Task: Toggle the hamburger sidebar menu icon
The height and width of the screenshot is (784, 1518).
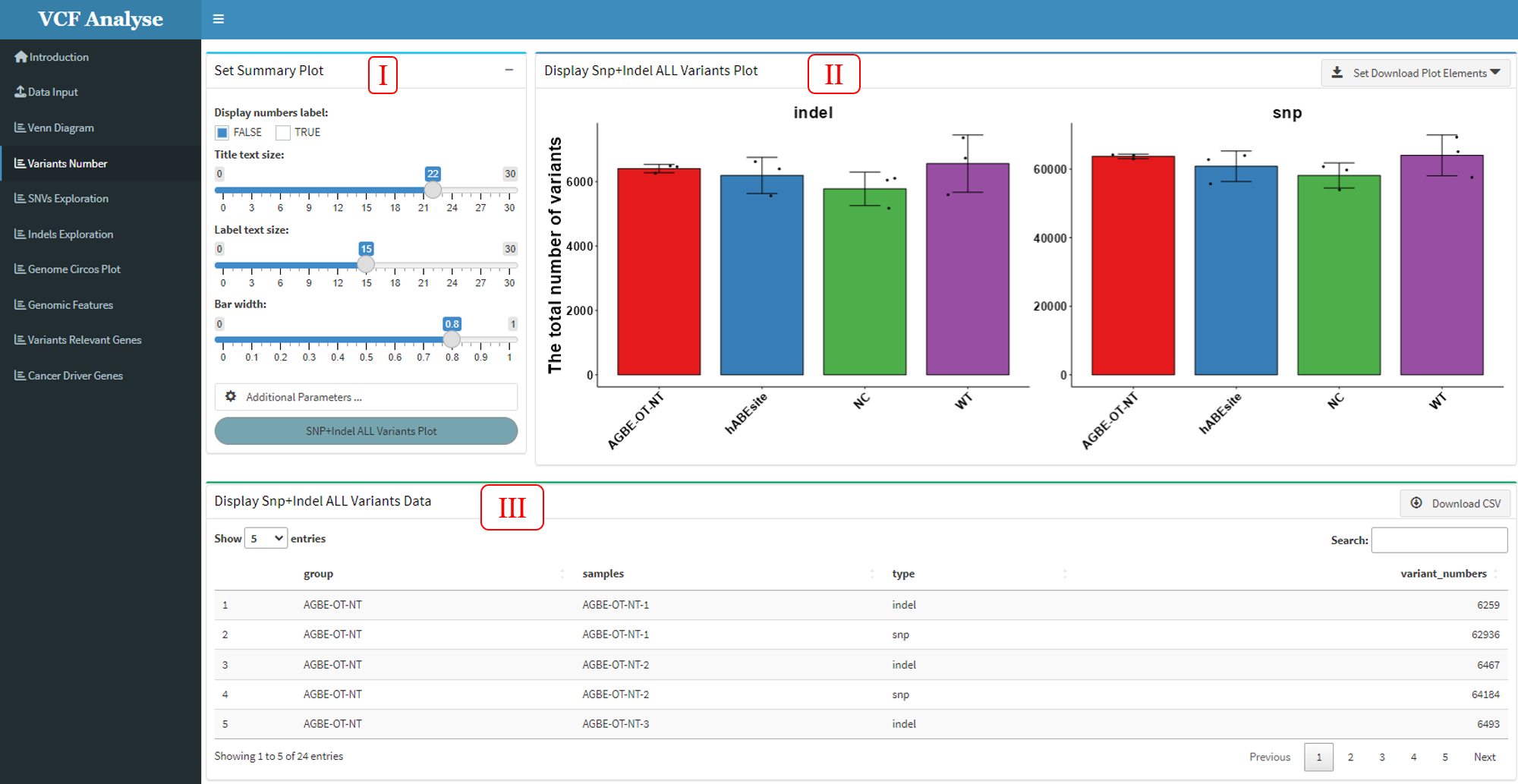Action: pyautogui.click(x=219, y=19)
